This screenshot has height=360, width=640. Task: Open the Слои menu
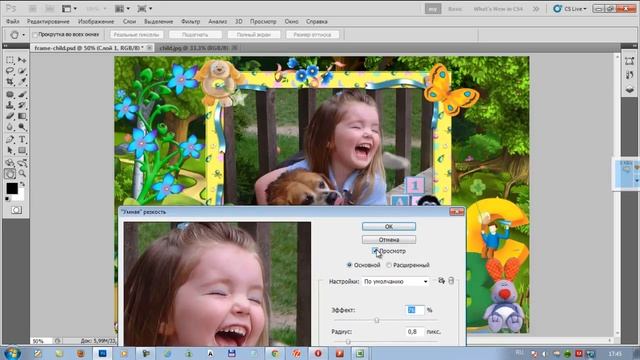[129, 22]
